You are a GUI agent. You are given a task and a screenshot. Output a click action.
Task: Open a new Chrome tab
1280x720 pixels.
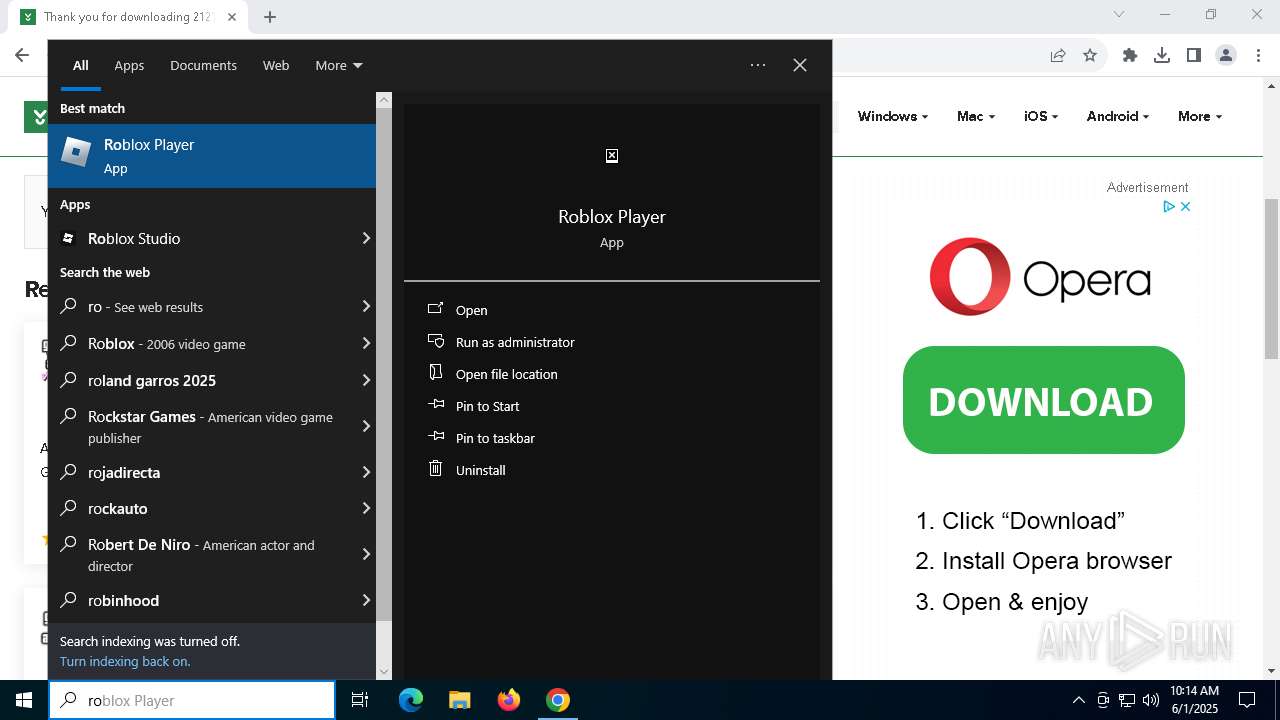pos(270,17)
